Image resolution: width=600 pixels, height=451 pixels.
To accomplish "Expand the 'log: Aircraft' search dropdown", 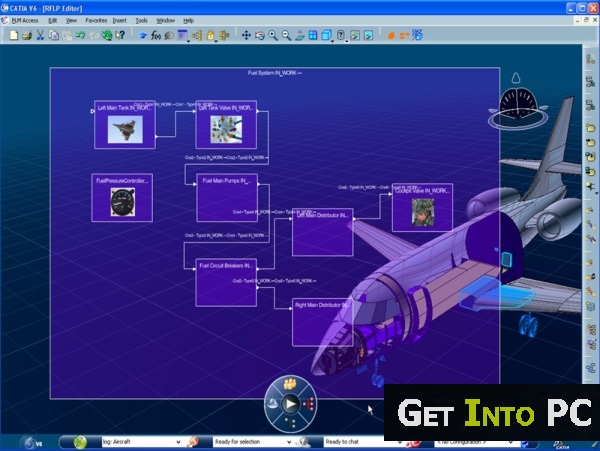I will click(178, 442).
